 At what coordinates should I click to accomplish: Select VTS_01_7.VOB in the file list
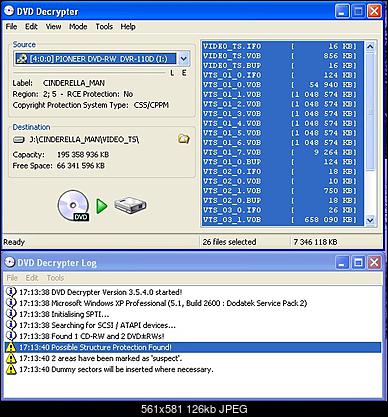282,152
